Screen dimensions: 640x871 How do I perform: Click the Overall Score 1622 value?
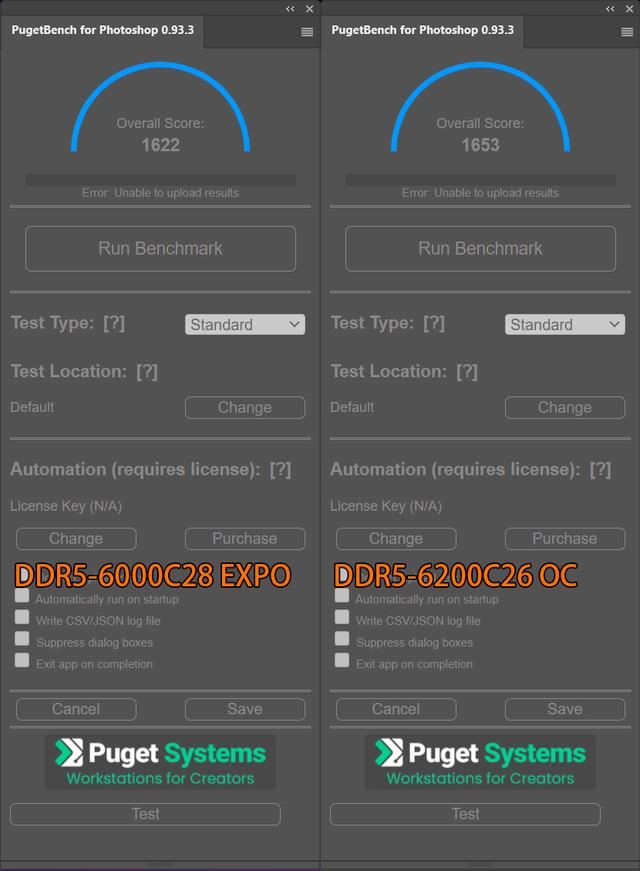161,145
